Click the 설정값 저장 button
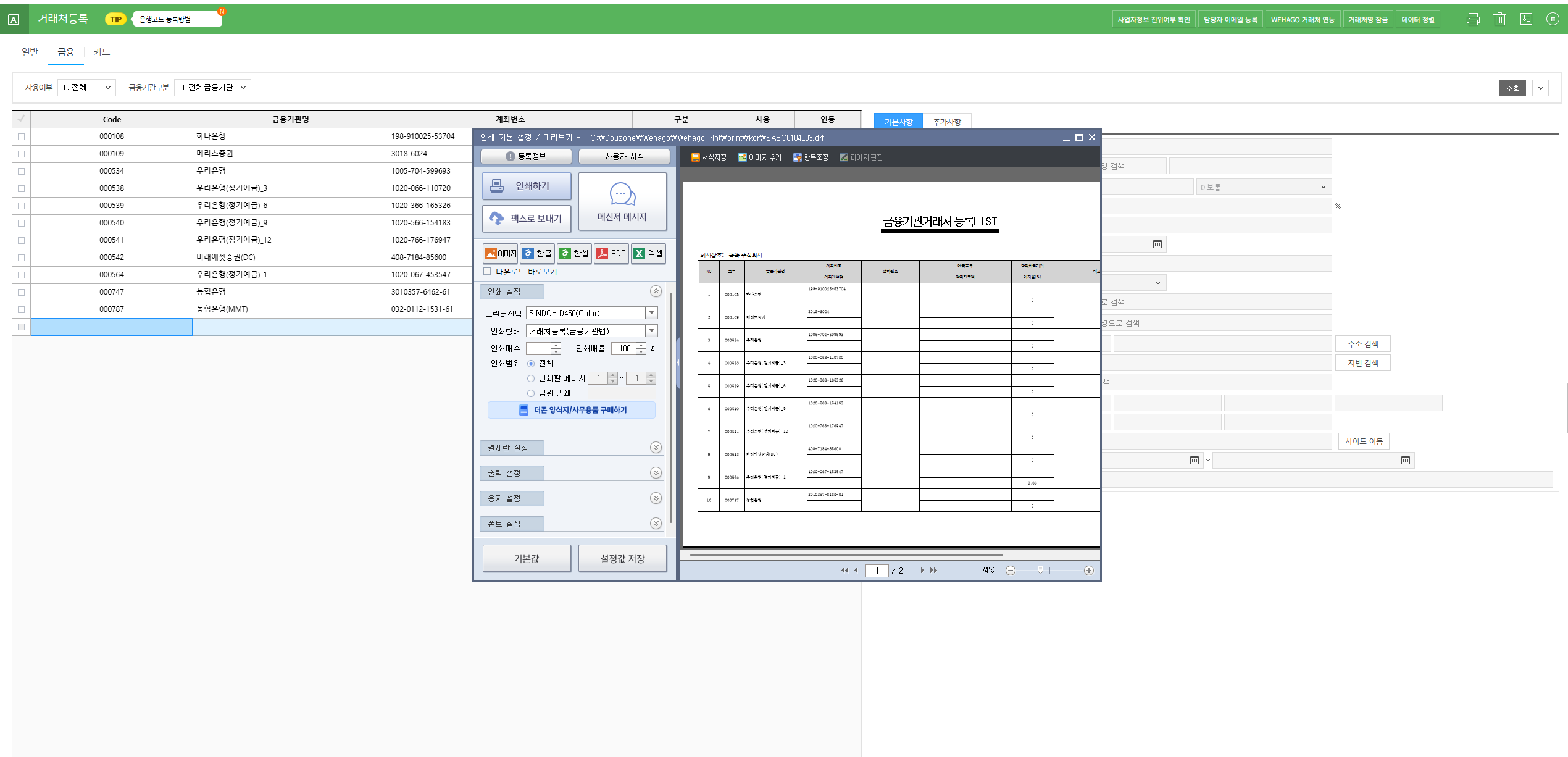This screenshot has height=757, width=1568. point(622,559)
